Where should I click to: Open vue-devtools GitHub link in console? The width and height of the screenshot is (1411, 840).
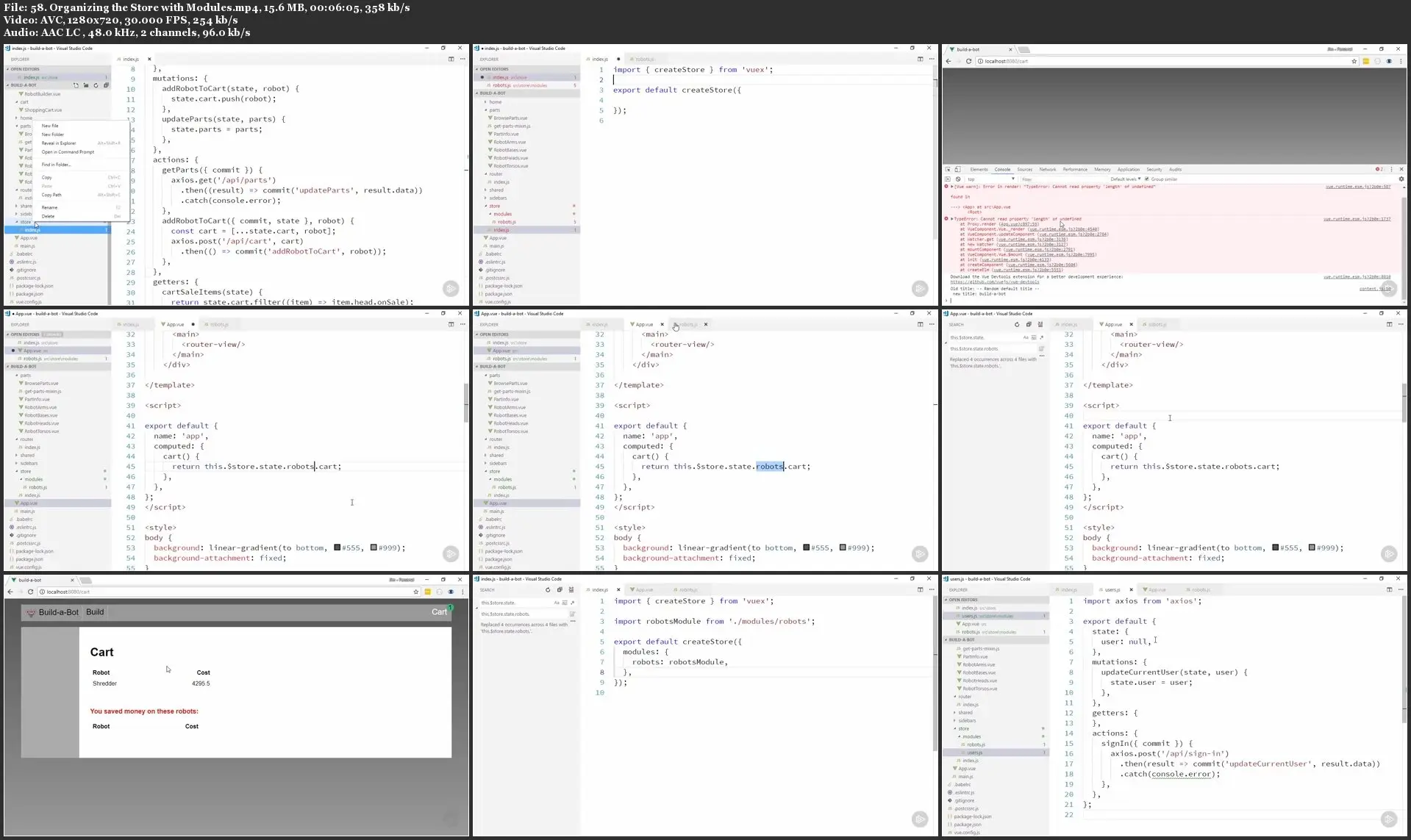pyautogui.click(x=994, y=281)
